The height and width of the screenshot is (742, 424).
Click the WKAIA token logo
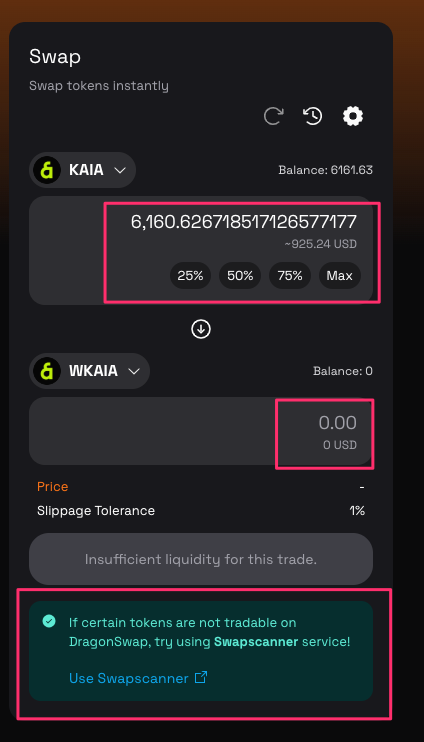tap(47, 371)
